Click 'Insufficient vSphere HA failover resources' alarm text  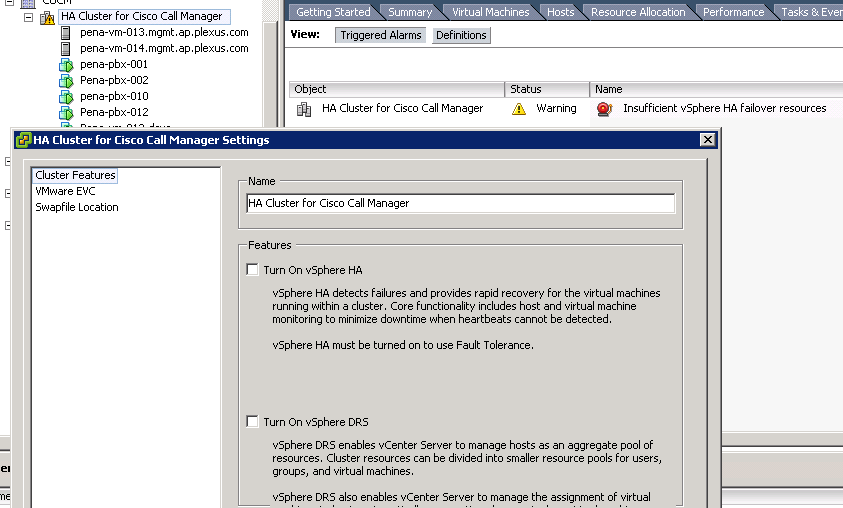pos(724,109)
